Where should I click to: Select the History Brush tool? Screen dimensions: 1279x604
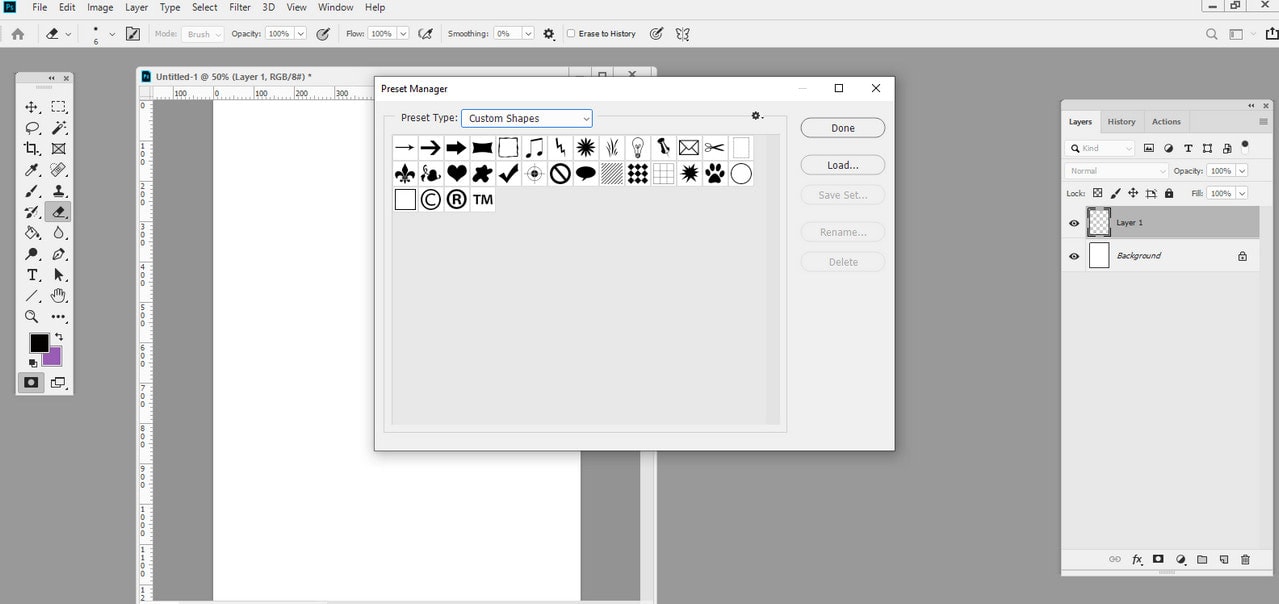[32, 212]
